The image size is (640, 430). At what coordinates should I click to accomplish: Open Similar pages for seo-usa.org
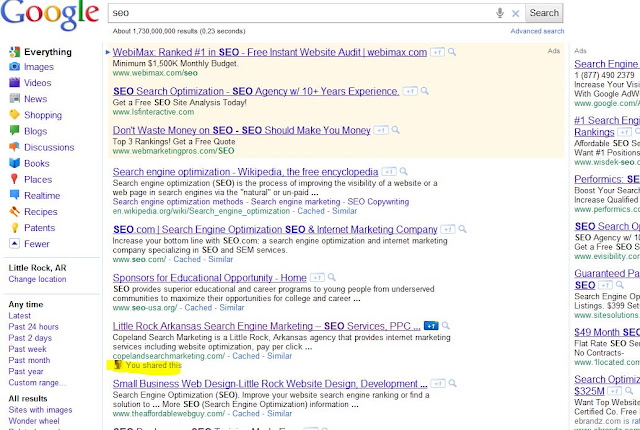pos(232,308)
